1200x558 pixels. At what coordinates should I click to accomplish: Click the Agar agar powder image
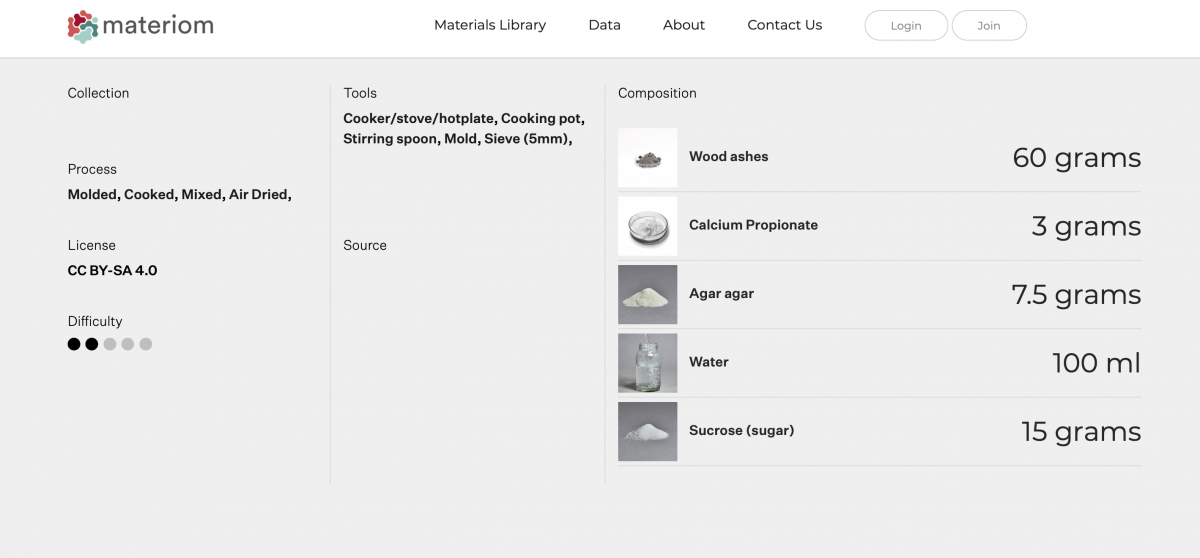pos(647,294)
